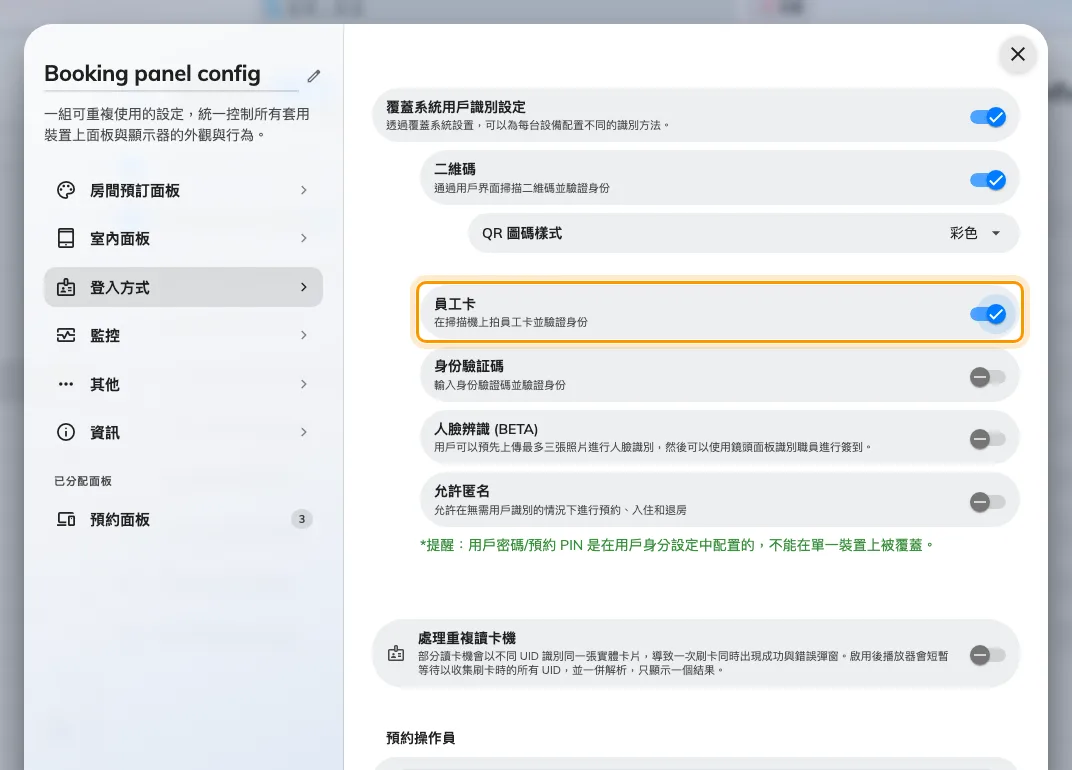Turn off the 員工卡 switch
Image resolution: width=1072 pixels, height=770 pixels.
[988, 314]
